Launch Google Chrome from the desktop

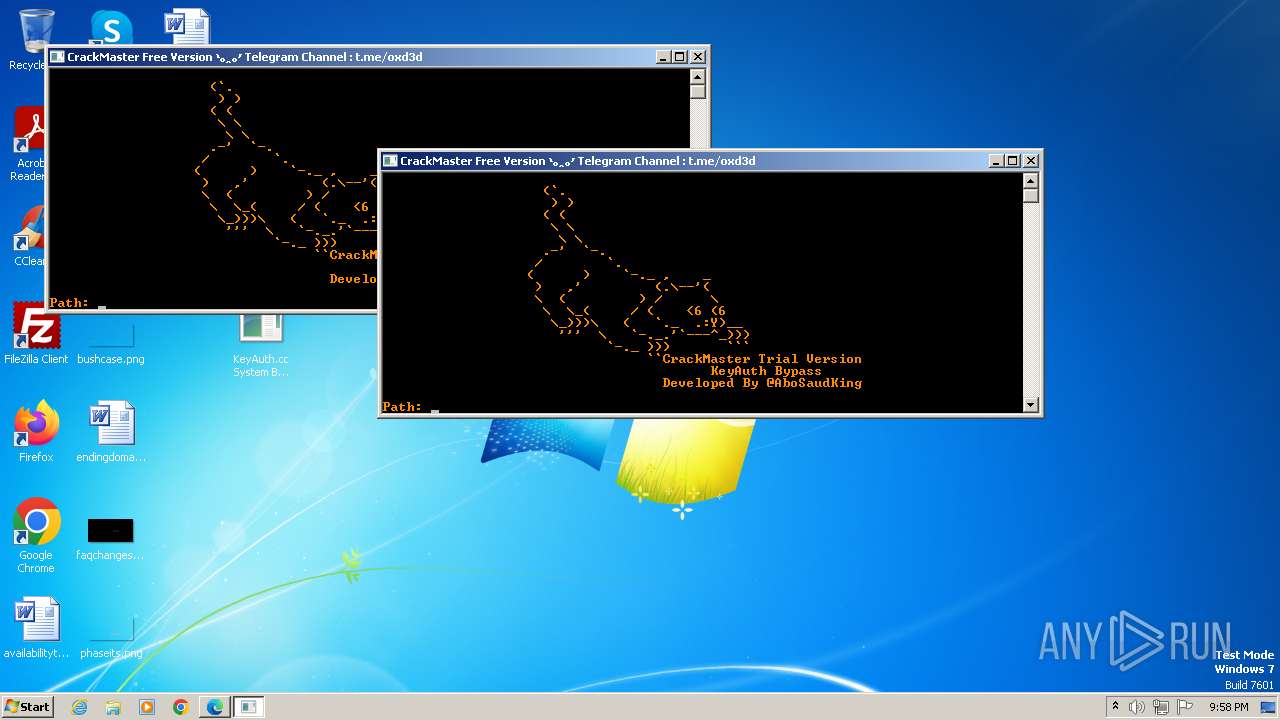click(x=36, y=536)
